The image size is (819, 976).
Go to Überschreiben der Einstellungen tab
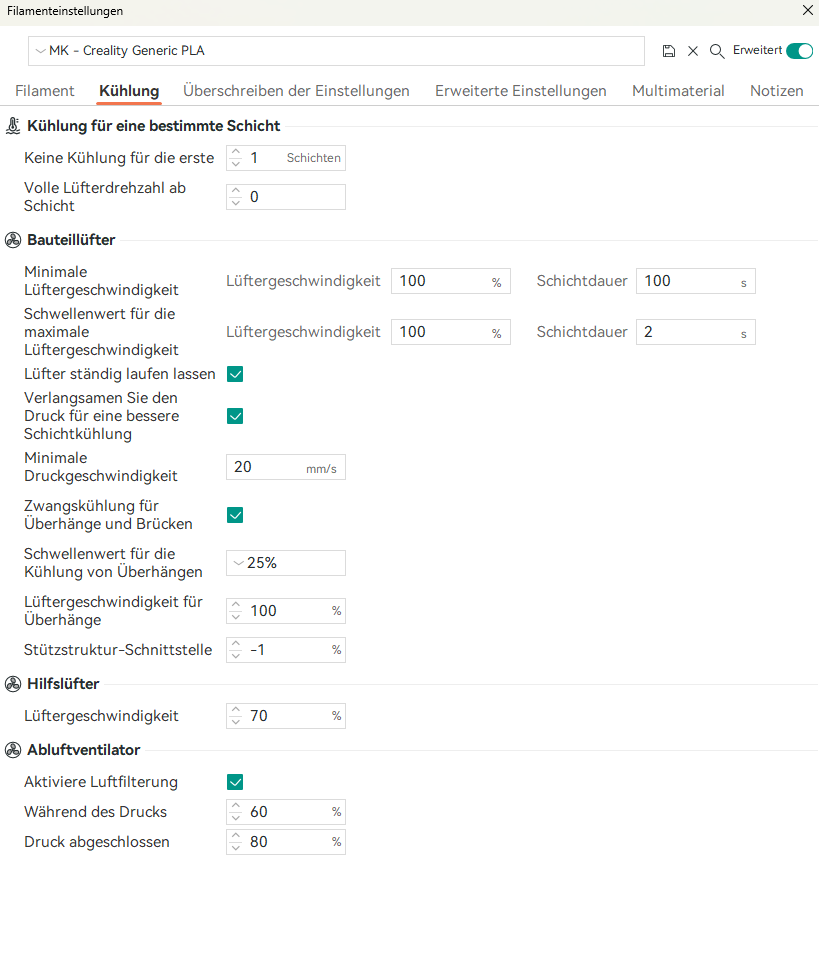point(296,91)
